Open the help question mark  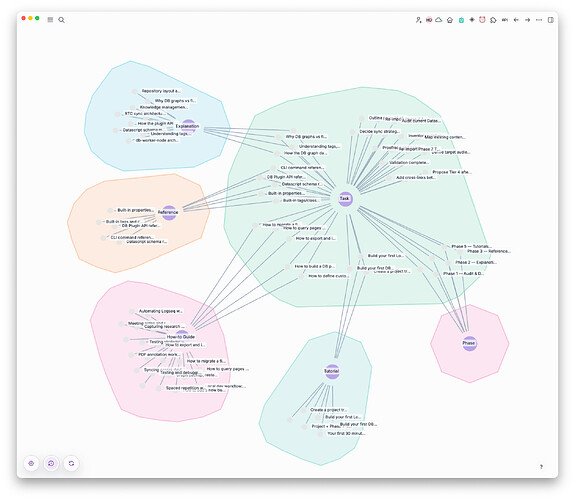[541, 467]
